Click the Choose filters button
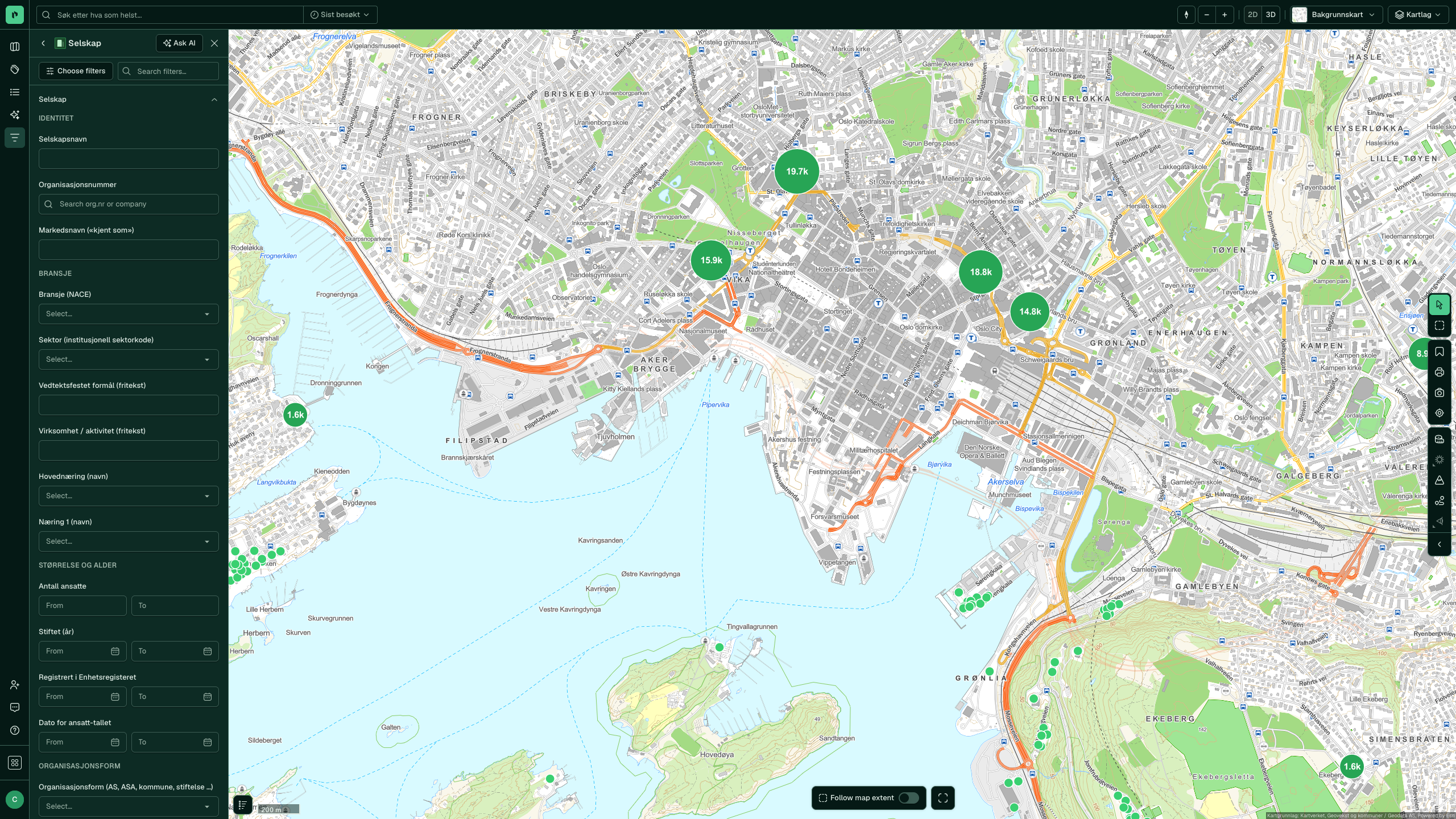Image resolution: width=1456 pixels, height=819 pixels. 76,71
